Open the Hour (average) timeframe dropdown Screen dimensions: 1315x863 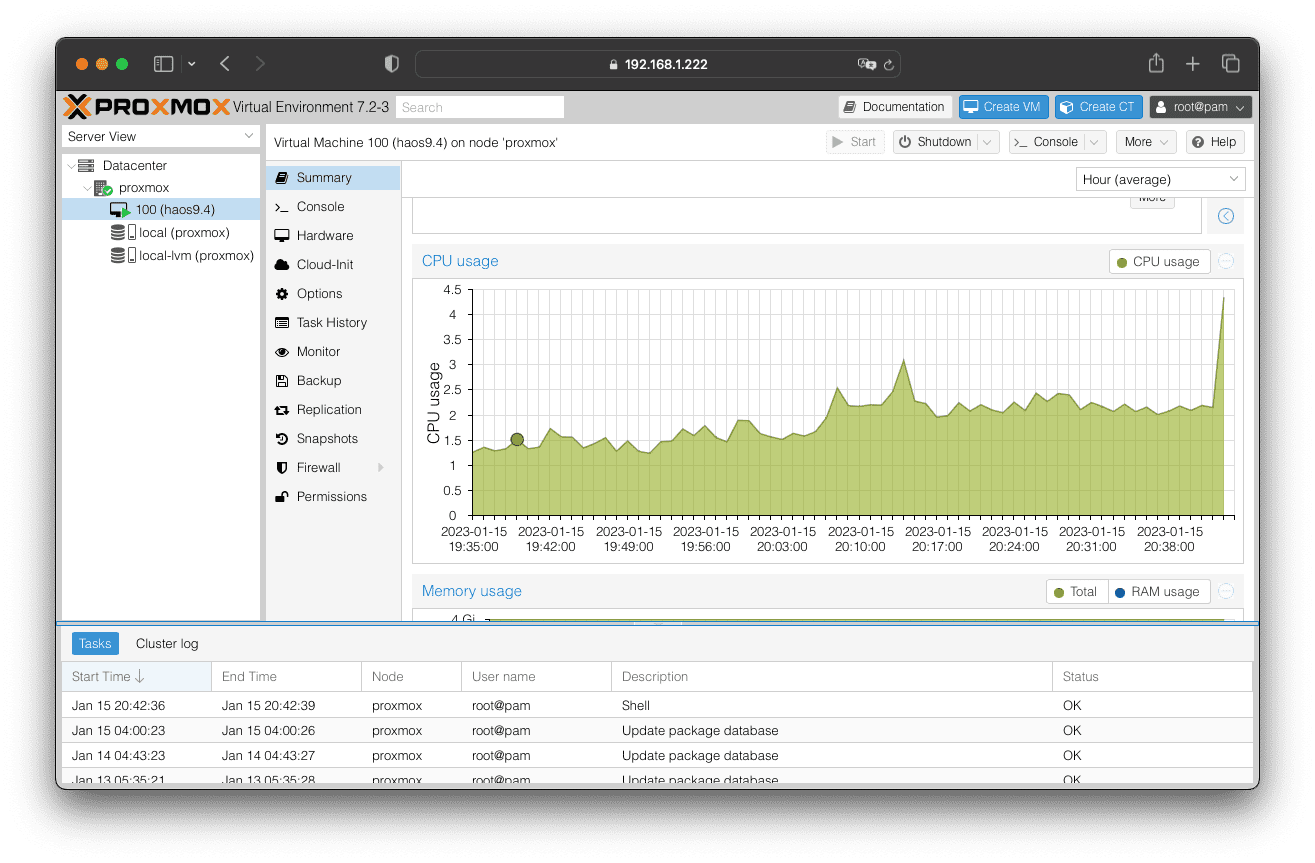[1160, 180]
